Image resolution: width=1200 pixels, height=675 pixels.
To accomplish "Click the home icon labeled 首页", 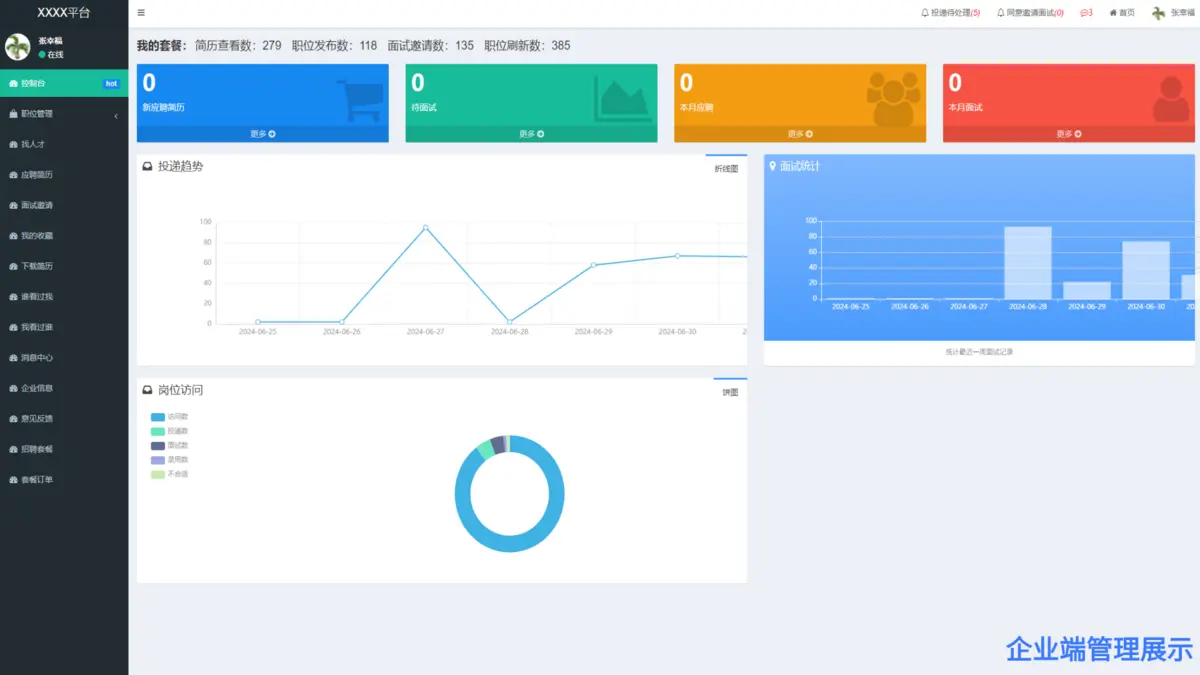I will point(1113,13).
